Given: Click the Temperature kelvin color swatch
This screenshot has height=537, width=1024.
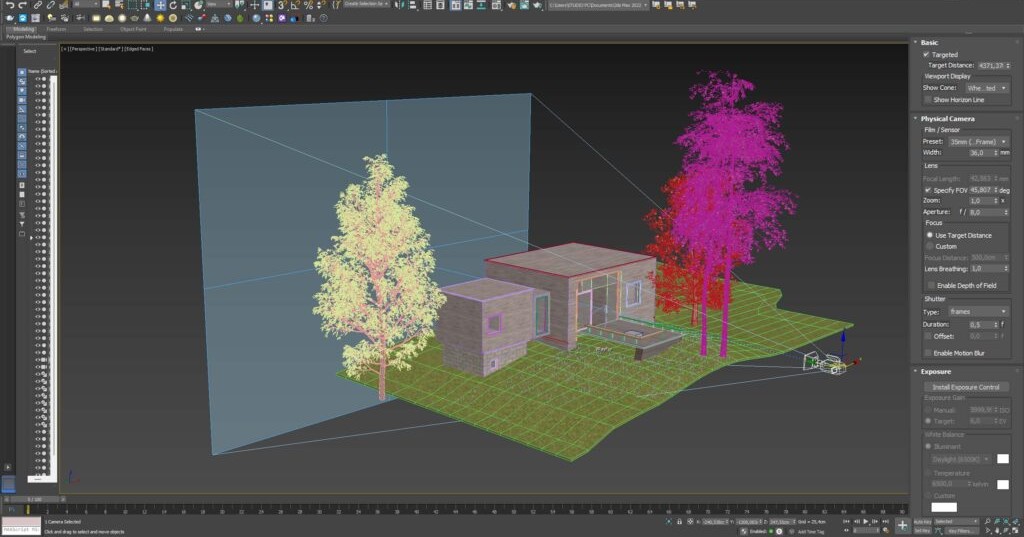Looking at the screenshot, I should [x=1003, y=484].
